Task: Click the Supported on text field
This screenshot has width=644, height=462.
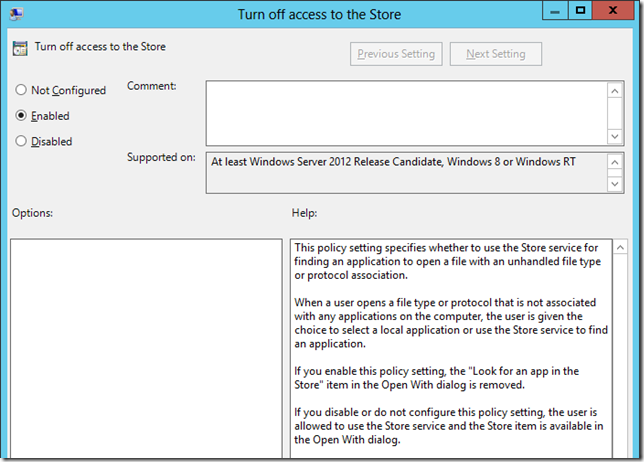Action: (405, 172)
